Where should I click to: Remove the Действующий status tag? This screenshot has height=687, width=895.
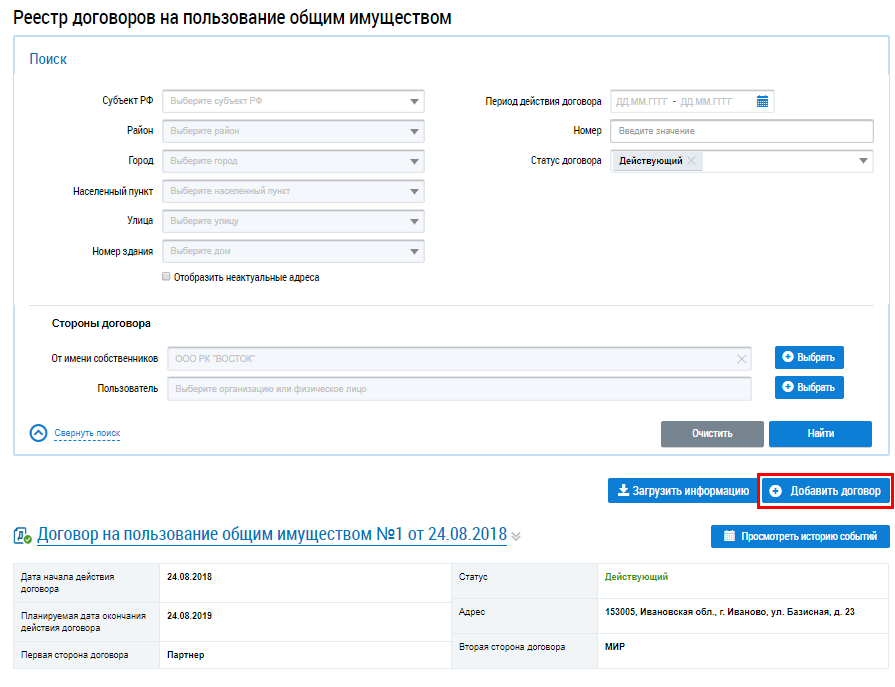pyautogui.click(x=691, y=161)
